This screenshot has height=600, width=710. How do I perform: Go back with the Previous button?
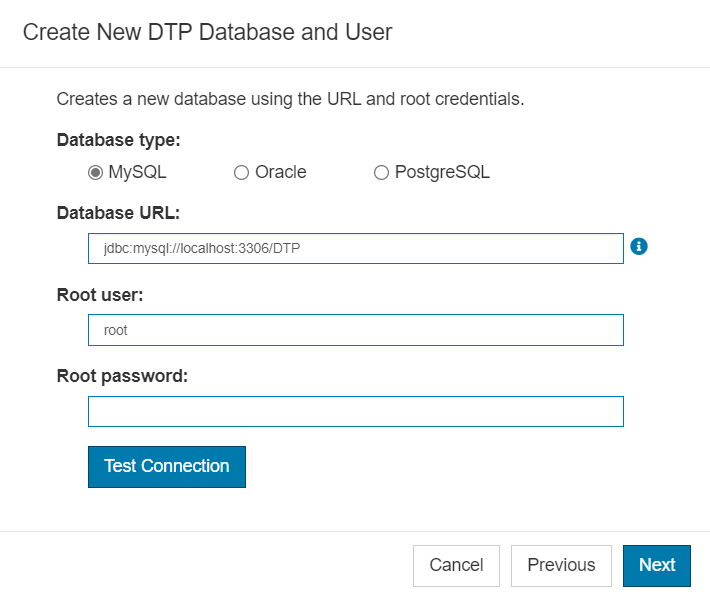[x=561, y=566]
